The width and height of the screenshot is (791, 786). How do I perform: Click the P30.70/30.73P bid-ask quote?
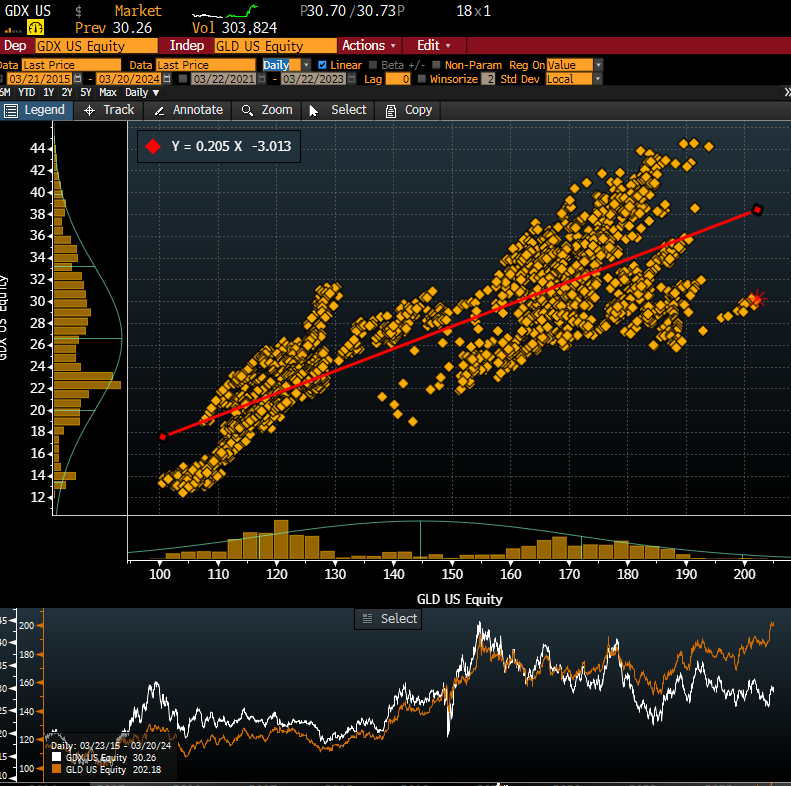[x=352, y=11]
